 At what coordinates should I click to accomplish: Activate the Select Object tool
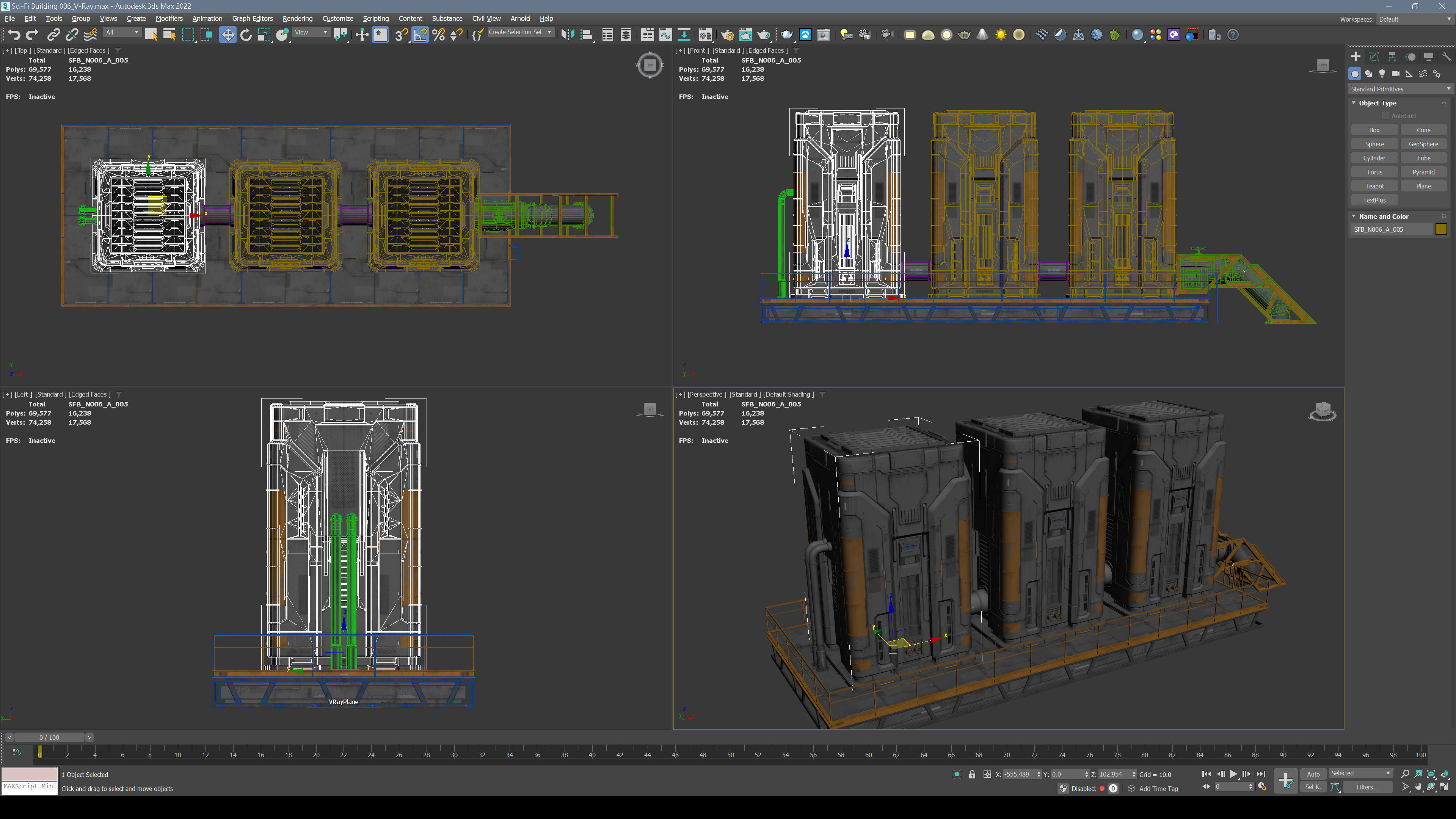click(x=151, y=35)
